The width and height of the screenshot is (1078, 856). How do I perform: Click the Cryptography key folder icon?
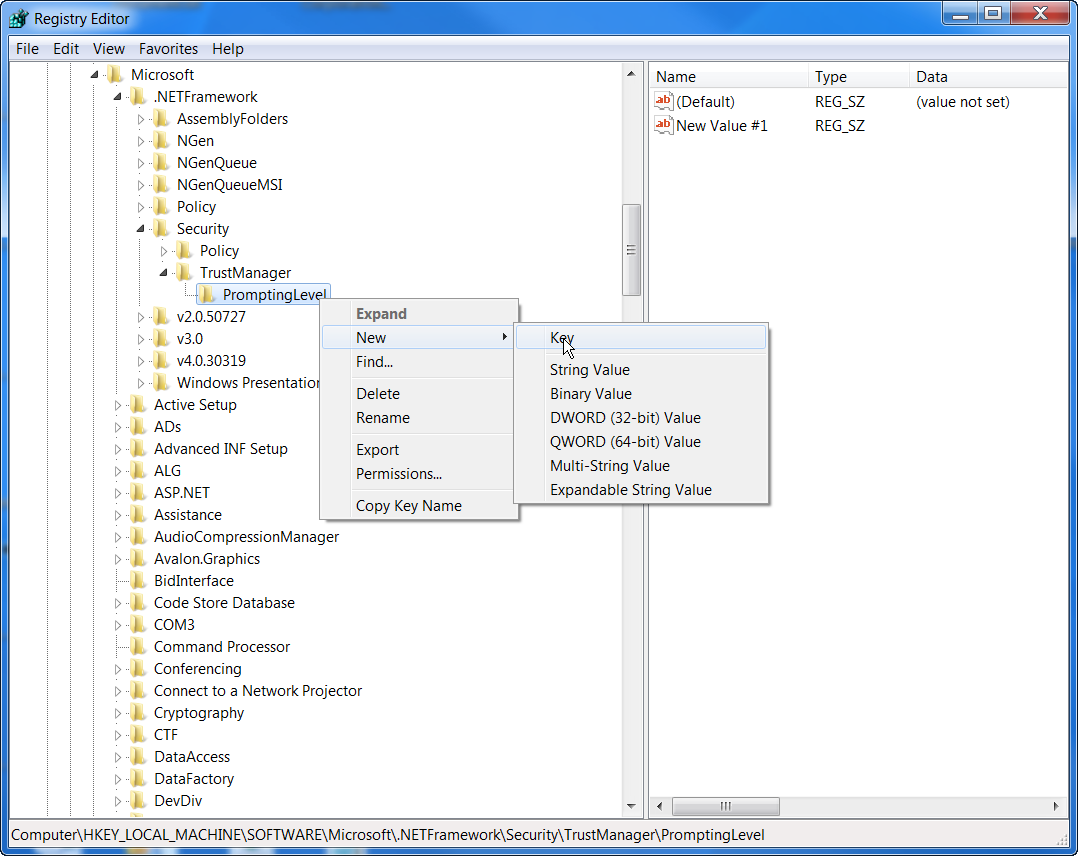[x=137, y=712]
